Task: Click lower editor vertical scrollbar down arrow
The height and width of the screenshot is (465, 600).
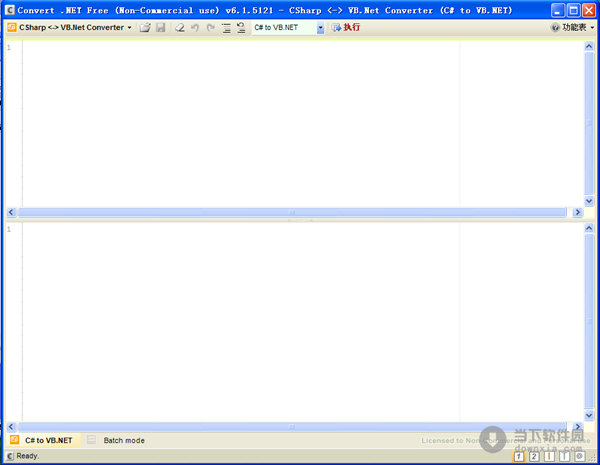Action: (589, 415)
